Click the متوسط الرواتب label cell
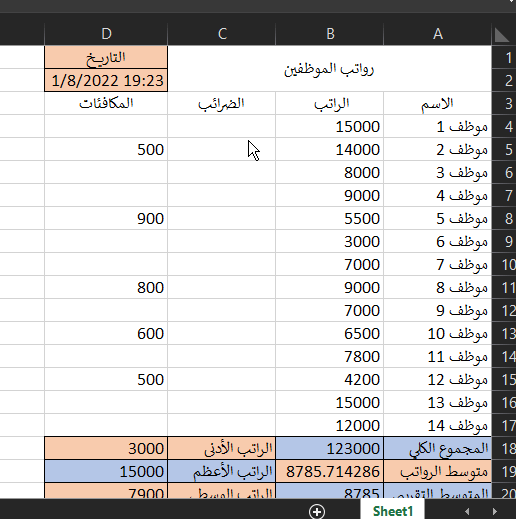Screen dimensions: 516x519 point(438,471)
